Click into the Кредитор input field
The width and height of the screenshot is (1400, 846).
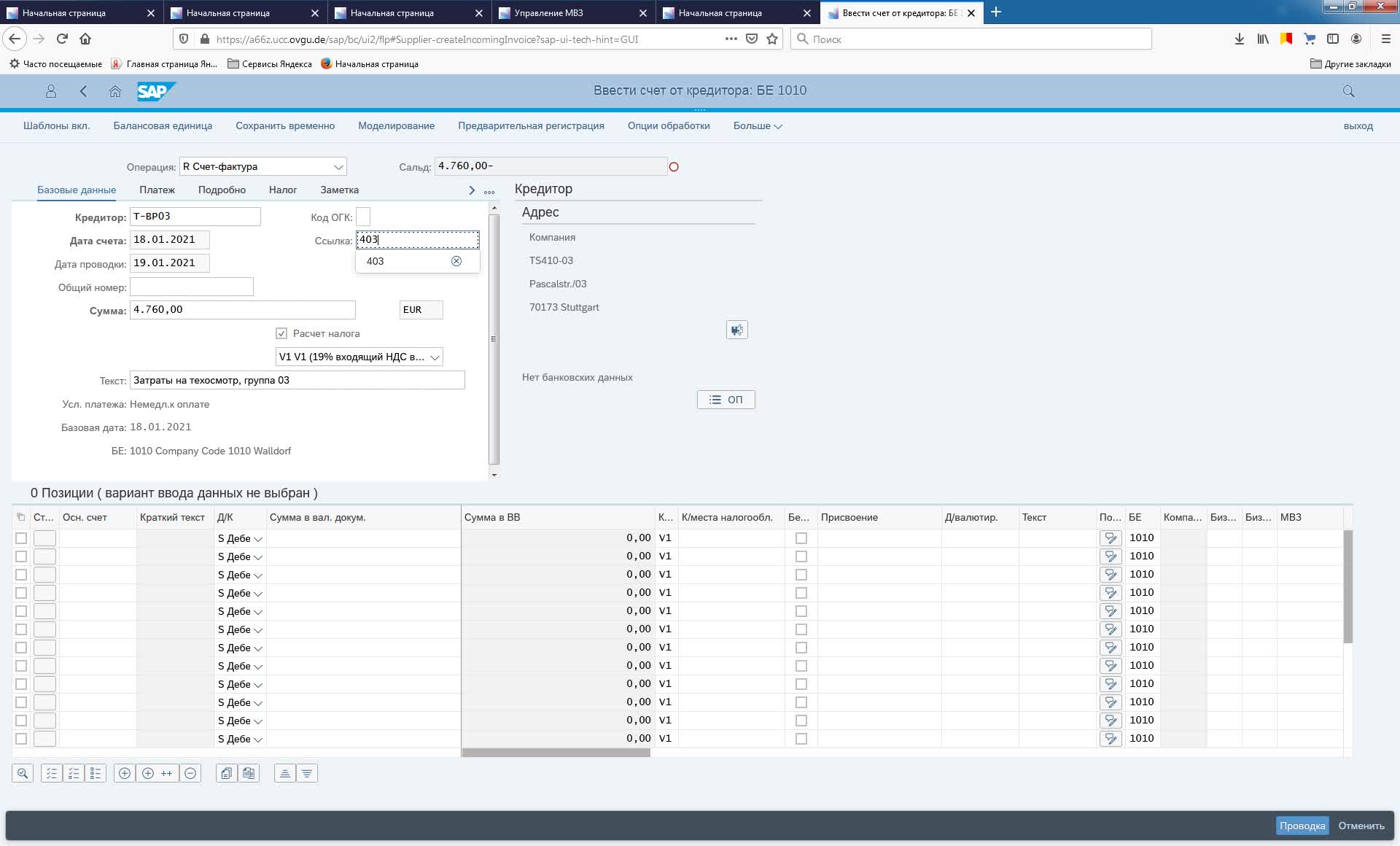tap(195, 217)
